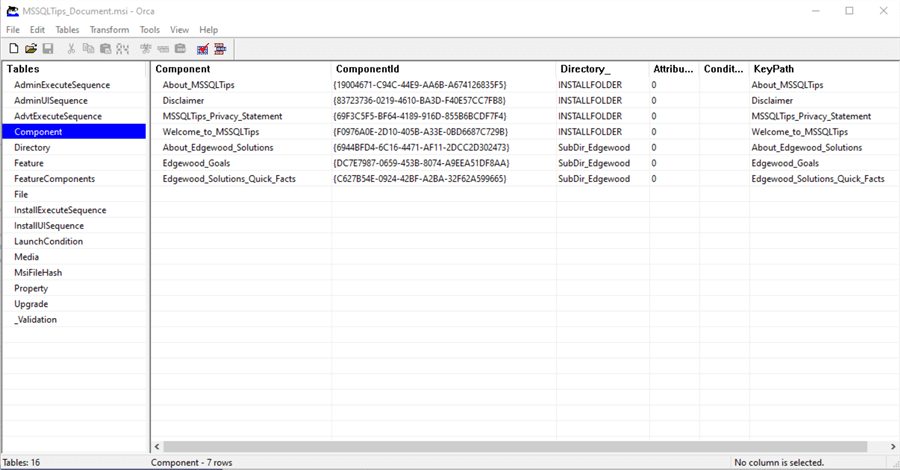Select the About_Edgewood_Solutions component cell
The width and height of the screenshot is (900, 470).
click(x=218, y=147)
